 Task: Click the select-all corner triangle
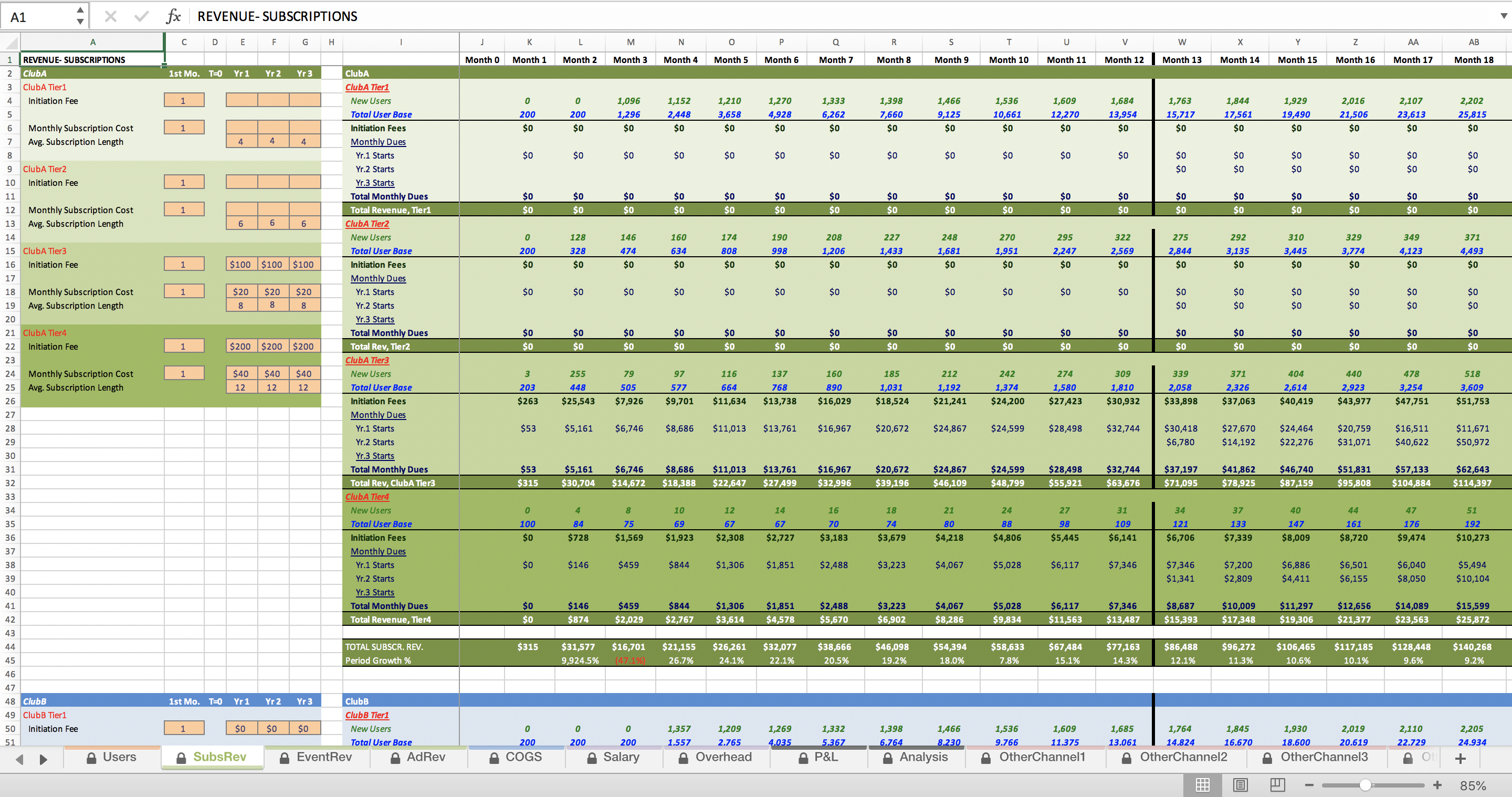click(10, 42)
